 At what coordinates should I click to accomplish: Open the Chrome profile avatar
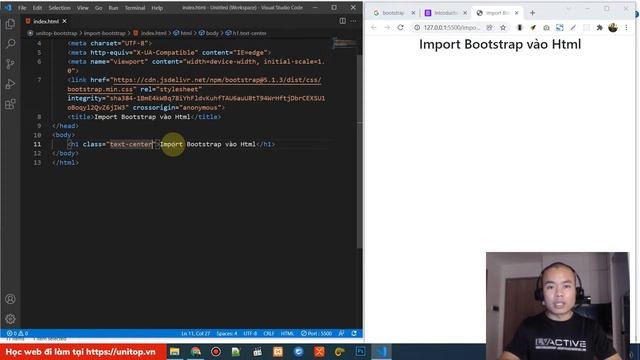(613, 27)
